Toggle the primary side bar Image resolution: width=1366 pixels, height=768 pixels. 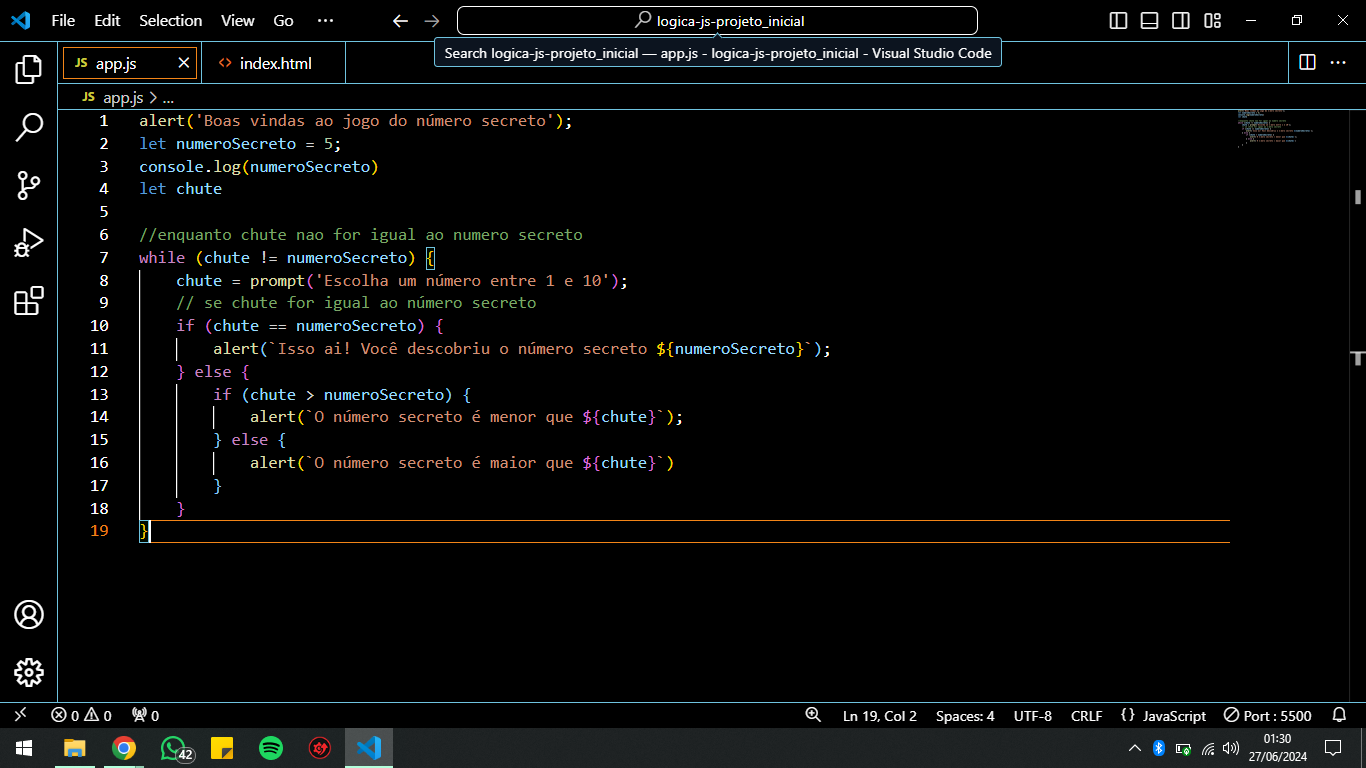1119,20
